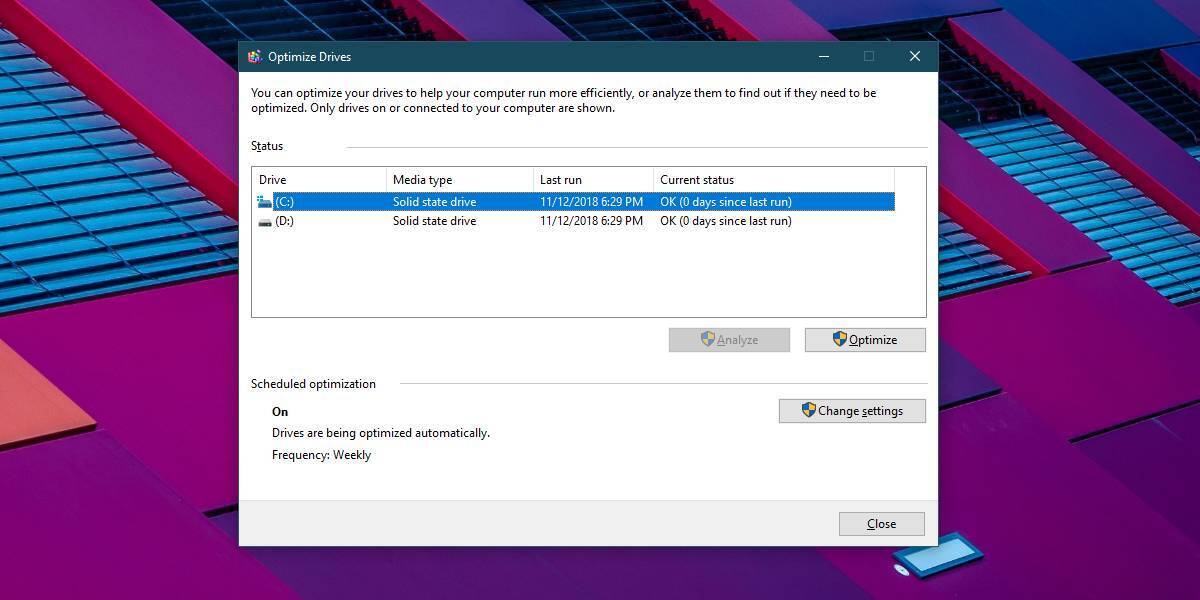The width and height of the screenshot is (1200, 600).
Task: Select the (D:) drive row label
Action: coord(285,221)
